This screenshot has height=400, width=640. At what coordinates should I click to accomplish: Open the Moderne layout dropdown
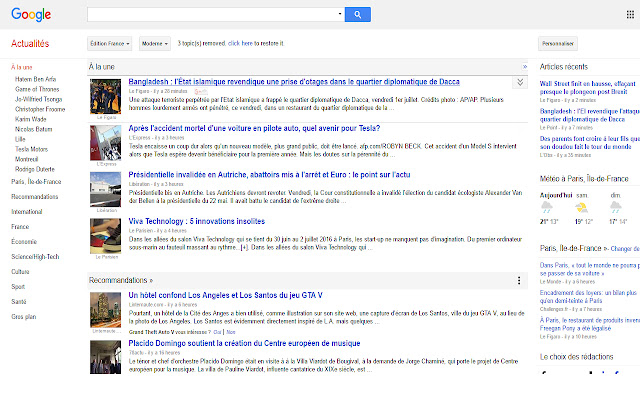pyautogui.click(x=155, y=44)
